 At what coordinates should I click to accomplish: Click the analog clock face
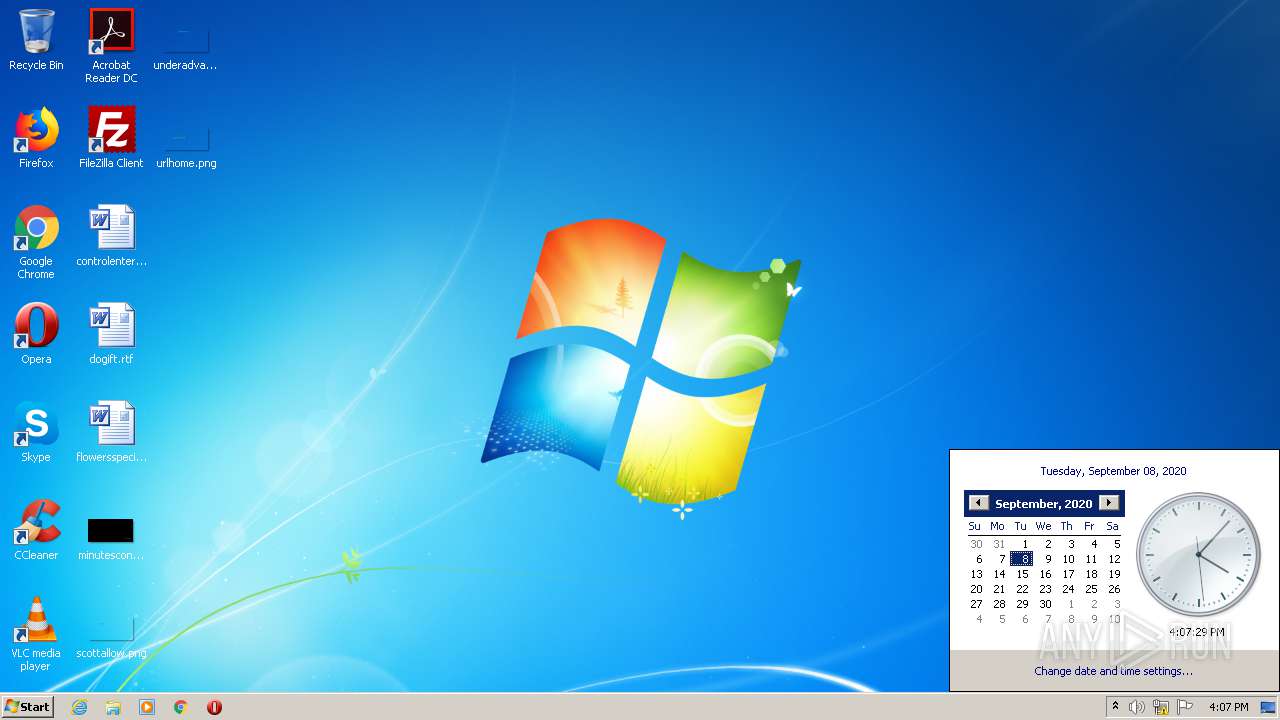(1198, 554)
